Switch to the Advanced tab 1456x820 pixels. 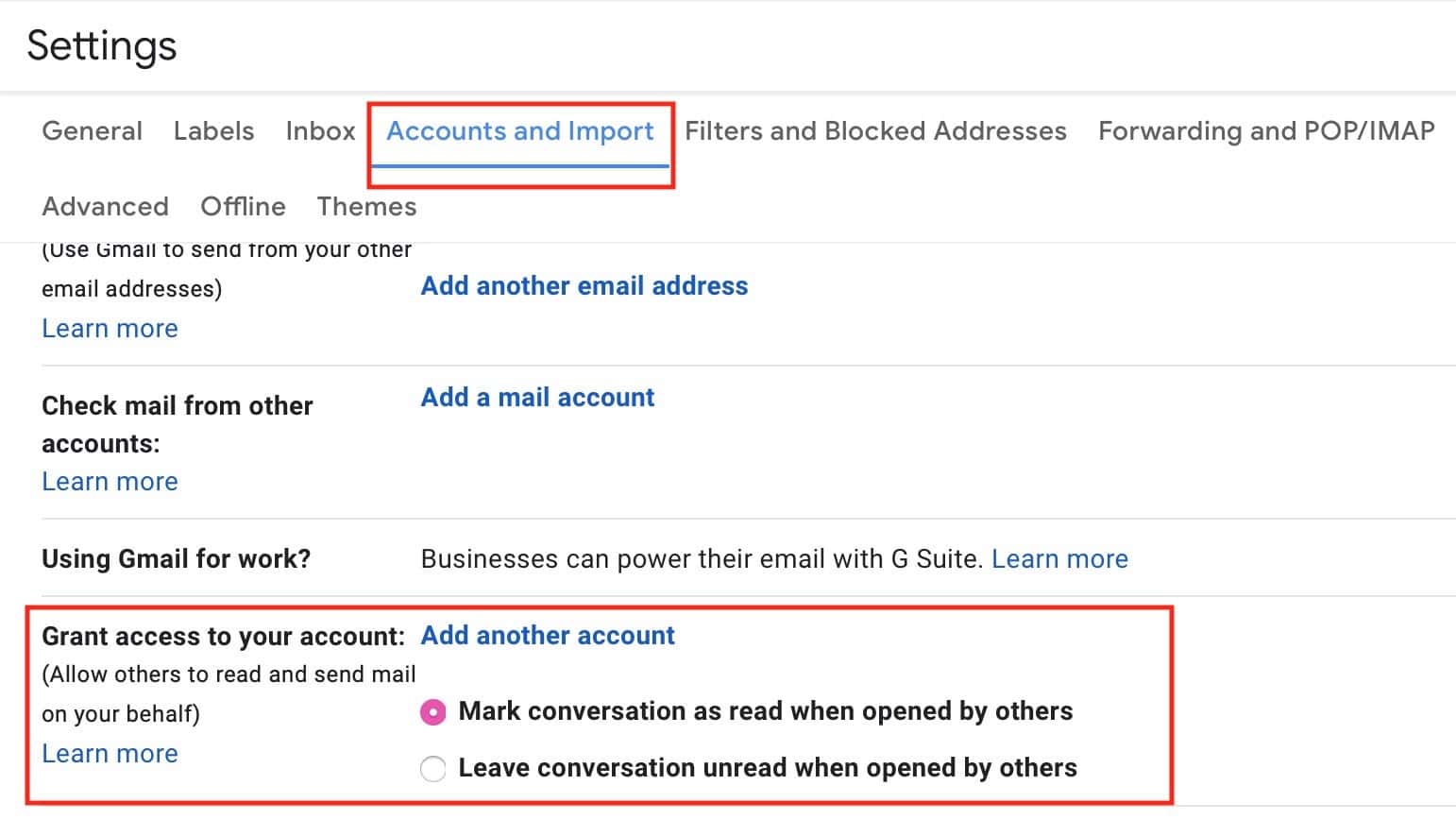[106, 206]
